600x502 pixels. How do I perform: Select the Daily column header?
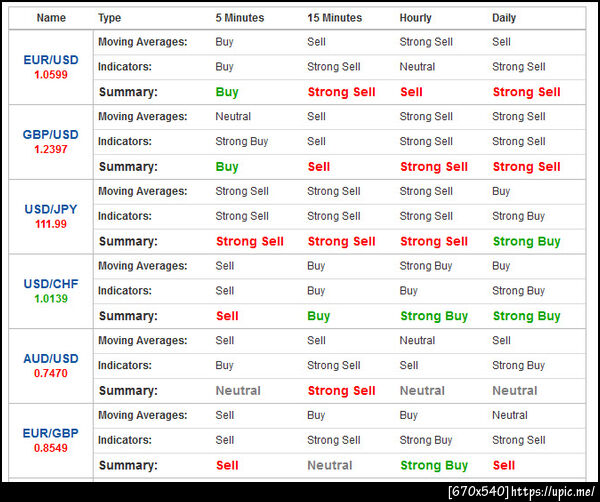[504, 18]
